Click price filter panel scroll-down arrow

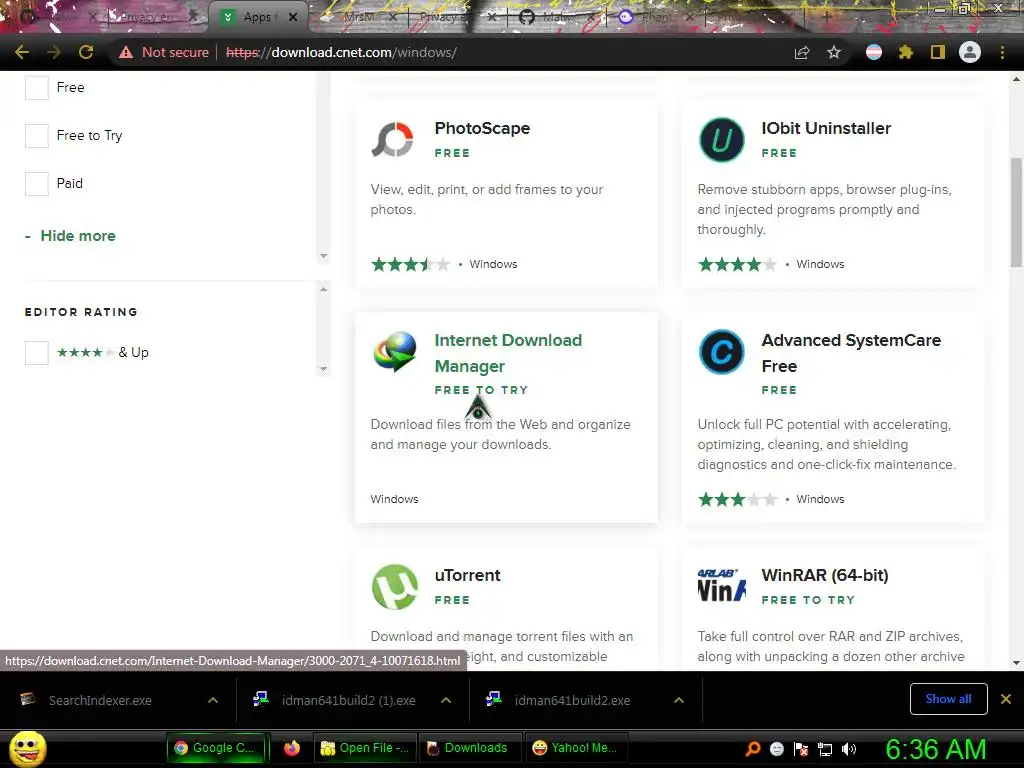(x=323, y=256)
